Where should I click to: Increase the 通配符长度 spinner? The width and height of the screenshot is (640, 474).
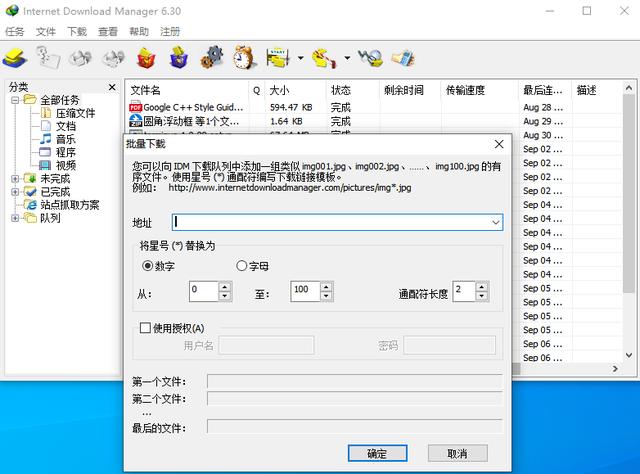point(482,287)
